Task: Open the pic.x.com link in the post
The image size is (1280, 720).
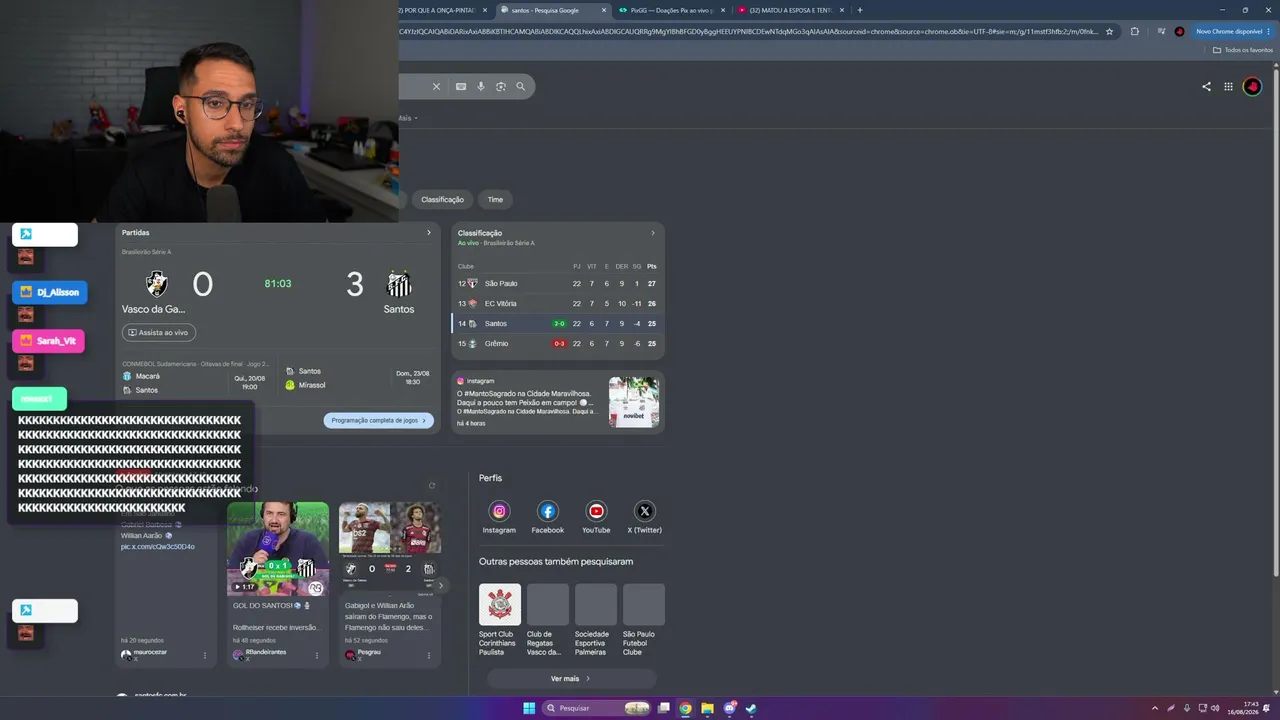Action: click(158, 547)
